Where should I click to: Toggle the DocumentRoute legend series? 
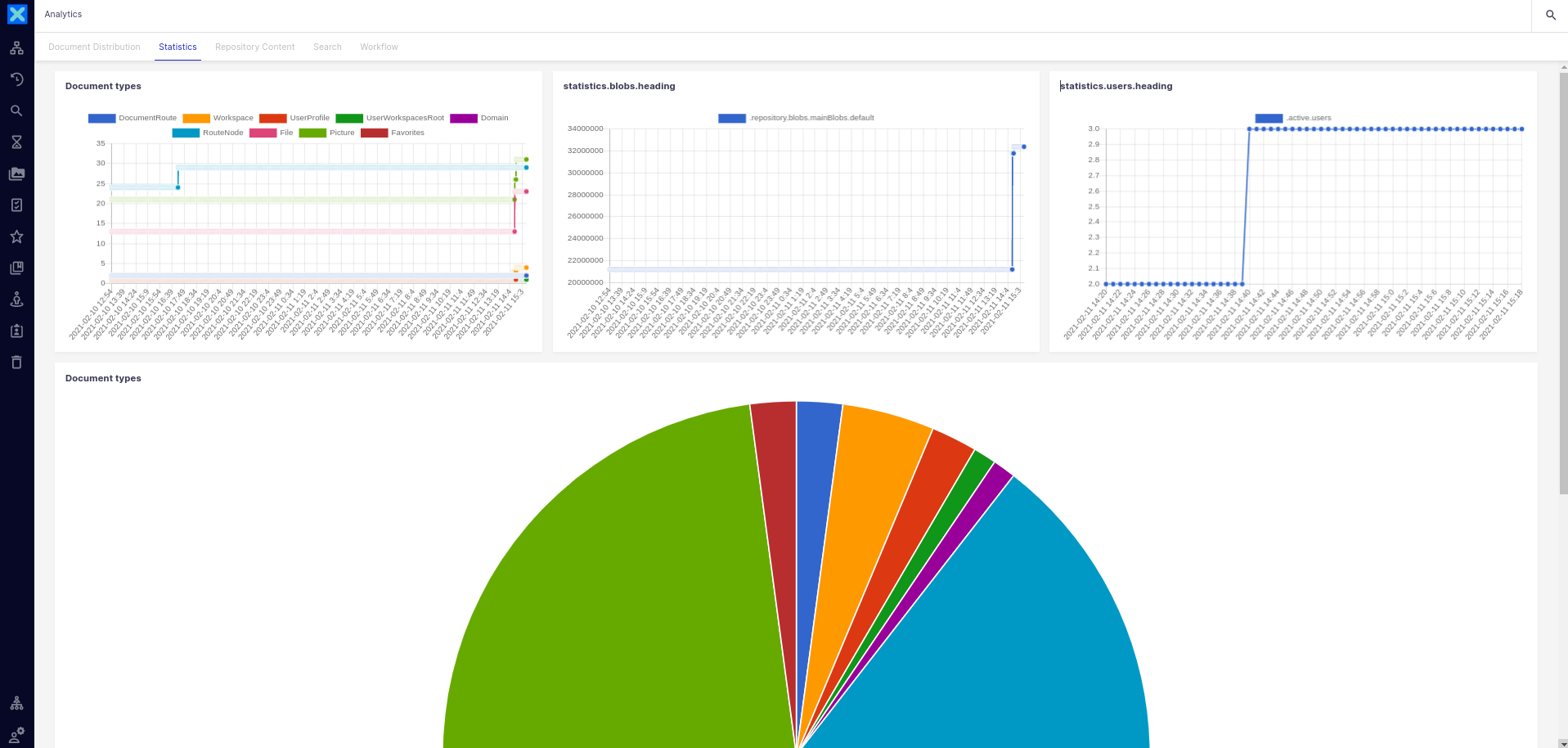tap(102, 118)
